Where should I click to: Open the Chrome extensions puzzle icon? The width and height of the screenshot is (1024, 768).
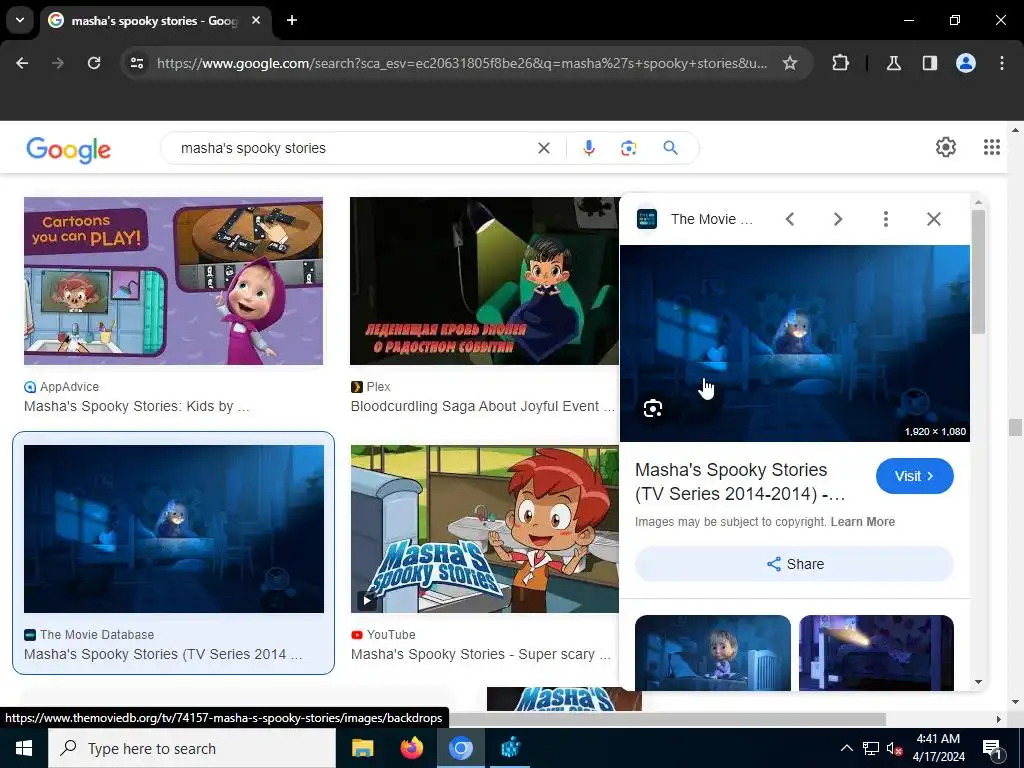pos(840,63)
